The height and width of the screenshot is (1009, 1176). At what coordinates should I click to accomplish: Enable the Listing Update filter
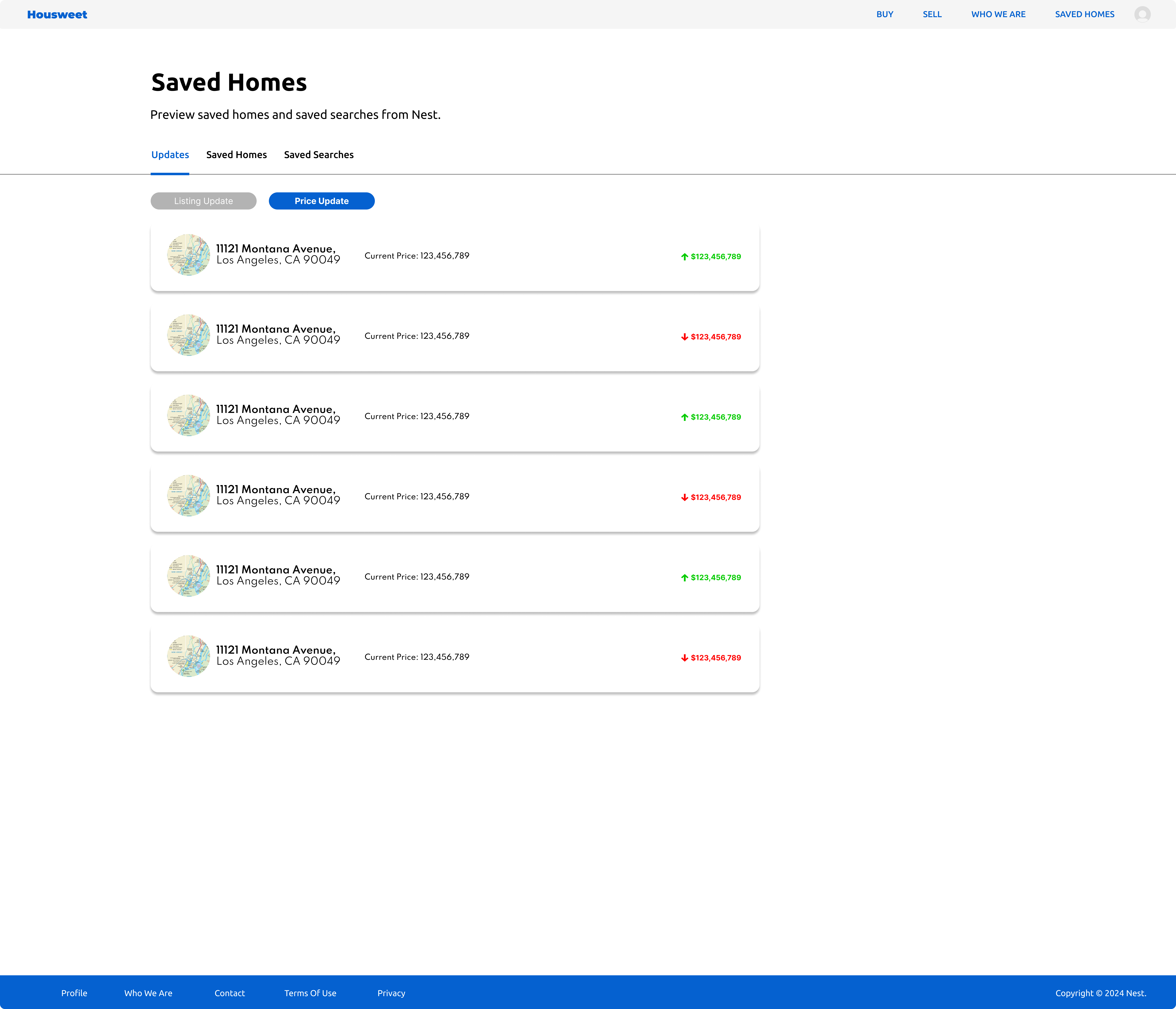point(203,200)
